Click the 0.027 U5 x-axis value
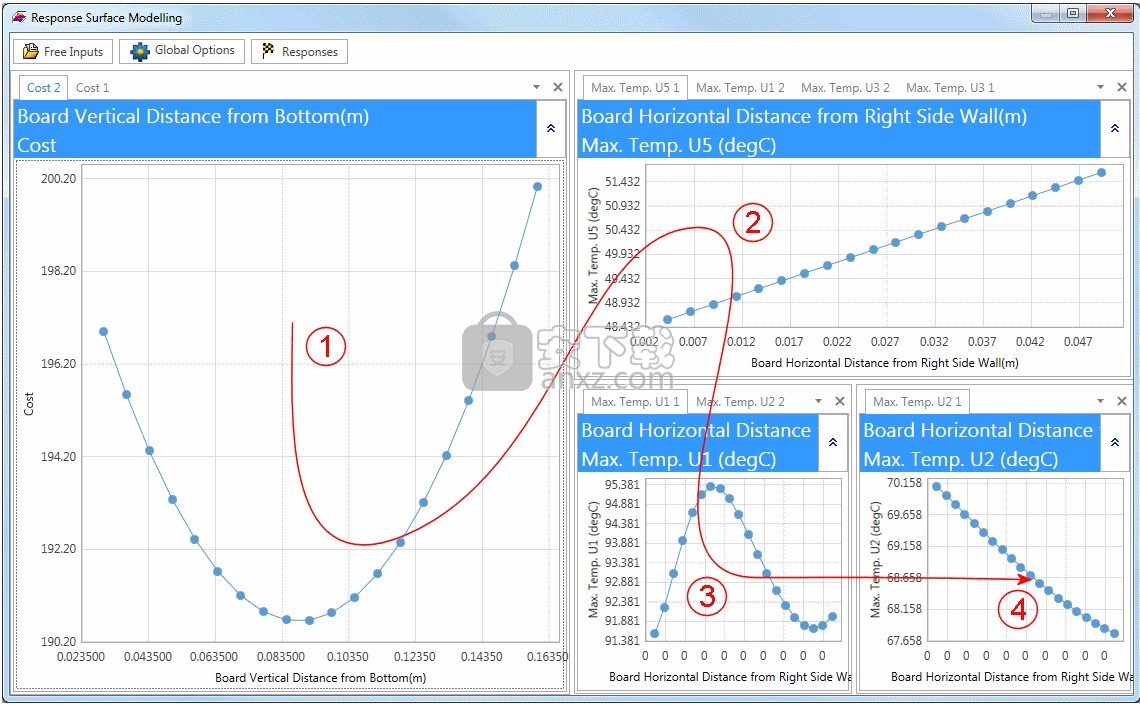1140x706 pixels. 885,342
